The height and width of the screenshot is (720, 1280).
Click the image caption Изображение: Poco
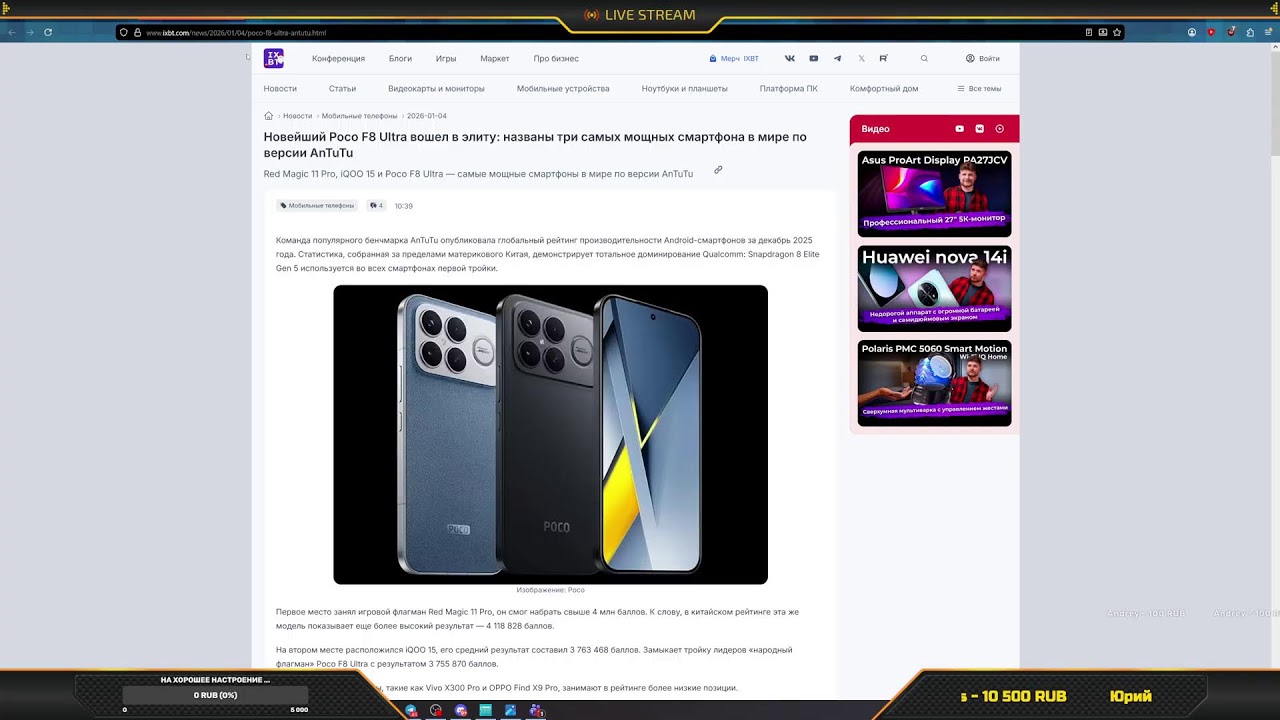[550, 591]
